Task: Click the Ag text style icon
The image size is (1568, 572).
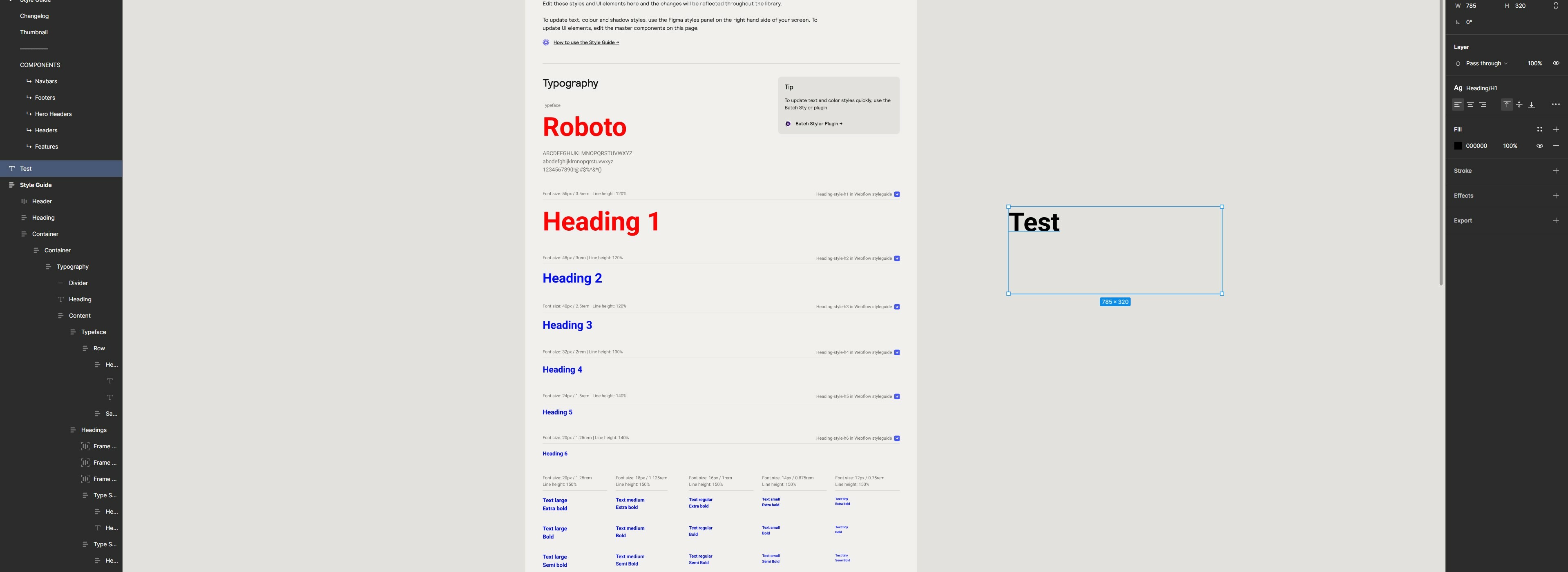Action: click(x=1458, y=88)
